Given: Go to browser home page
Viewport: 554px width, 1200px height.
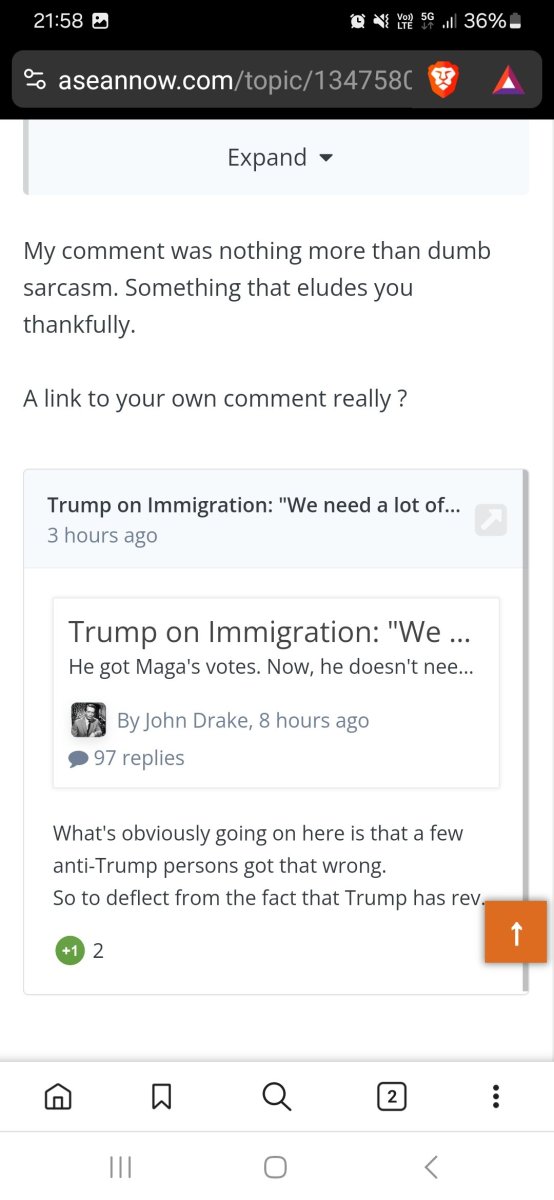Looking at the screenshot, I should point(58,1097).
